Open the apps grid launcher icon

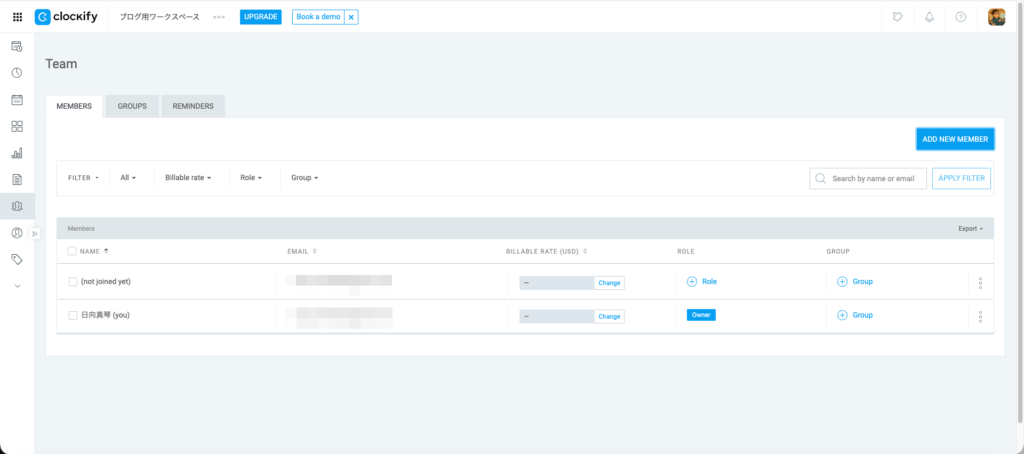point(17,17)
